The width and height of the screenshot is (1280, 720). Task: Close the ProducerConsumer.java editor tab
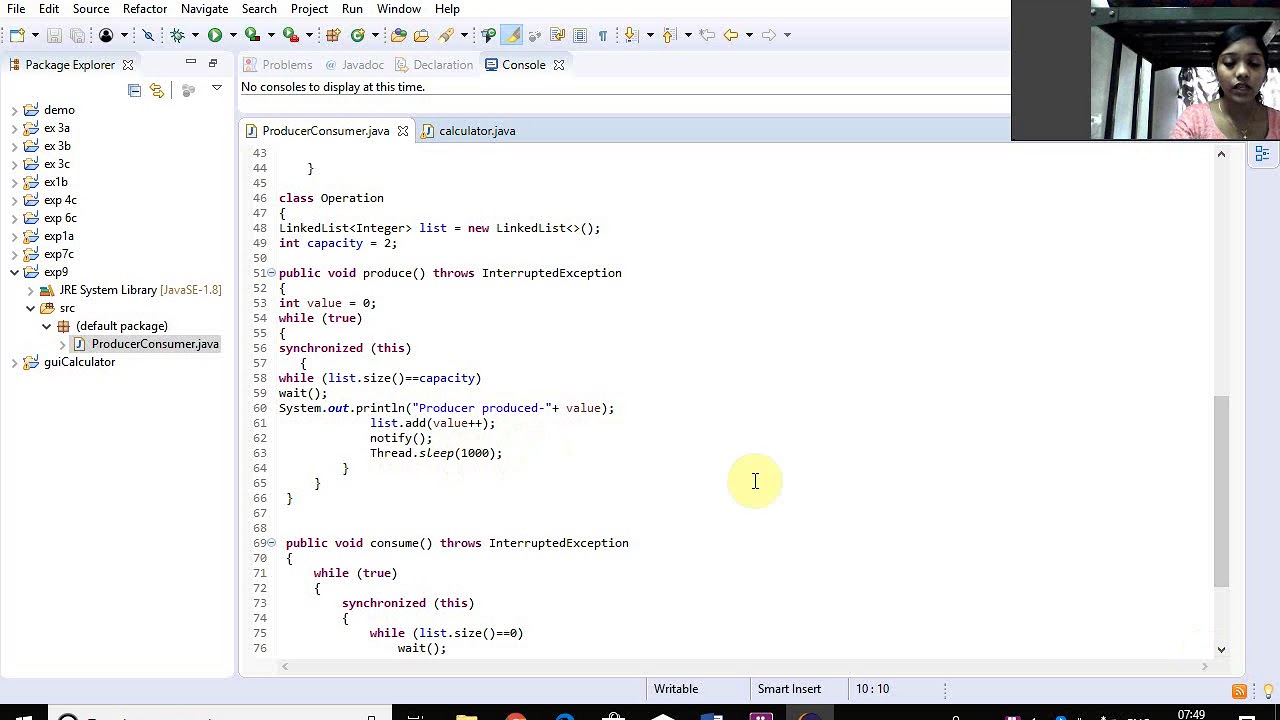(x=402, y=131)
